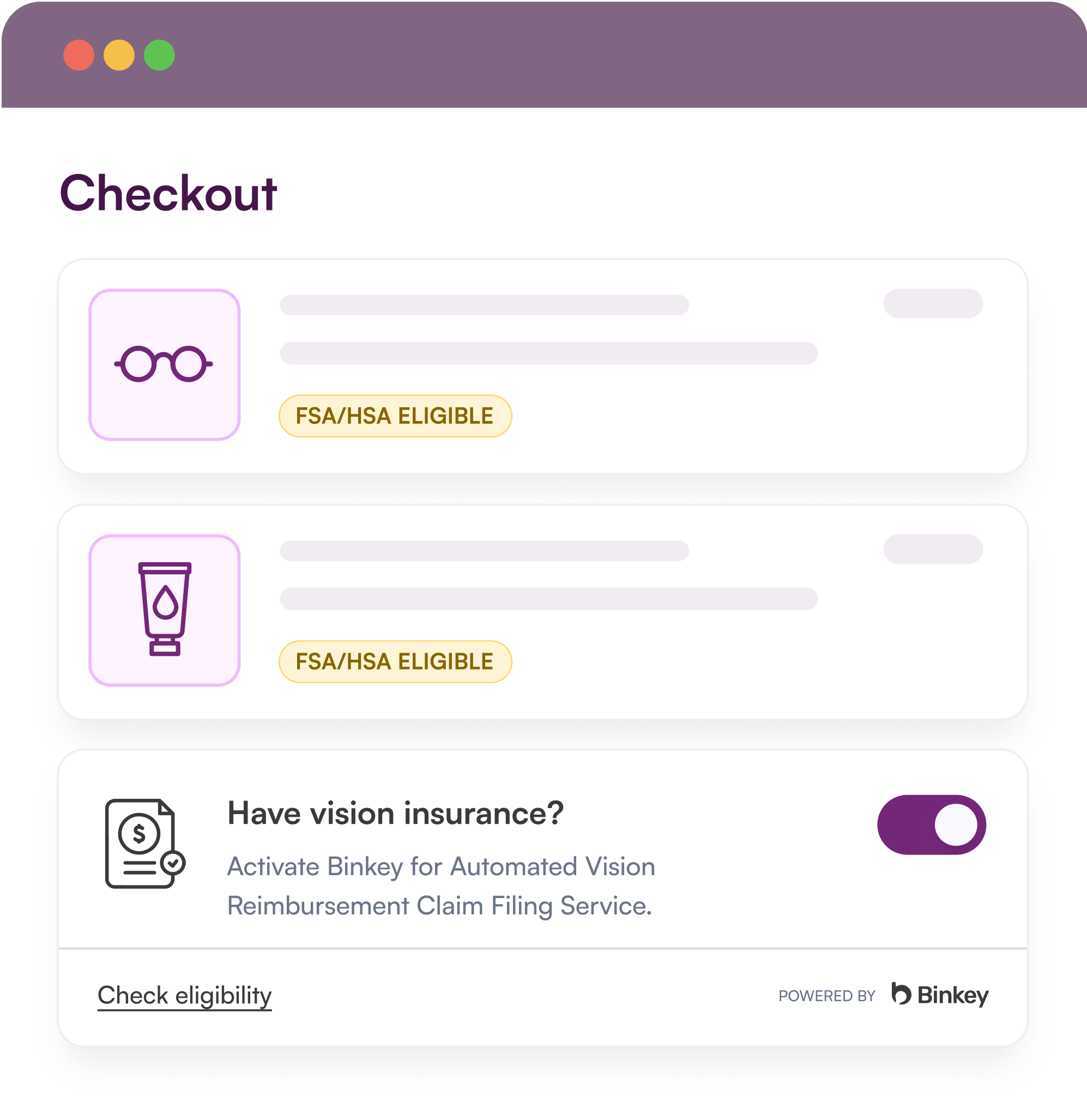Screen dimensions: 1087x1120
Task: Select the tube item's title placeholder bar
Action: (484, 551)
